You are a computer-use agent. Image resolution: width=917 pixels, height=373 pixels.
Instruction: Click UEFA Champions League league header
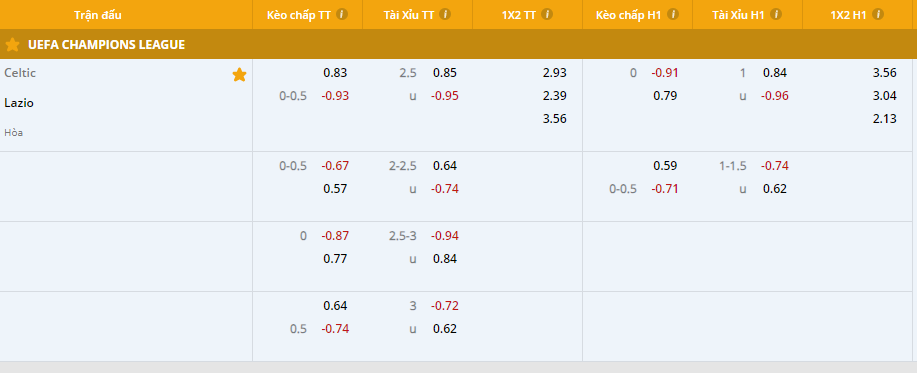458,44
